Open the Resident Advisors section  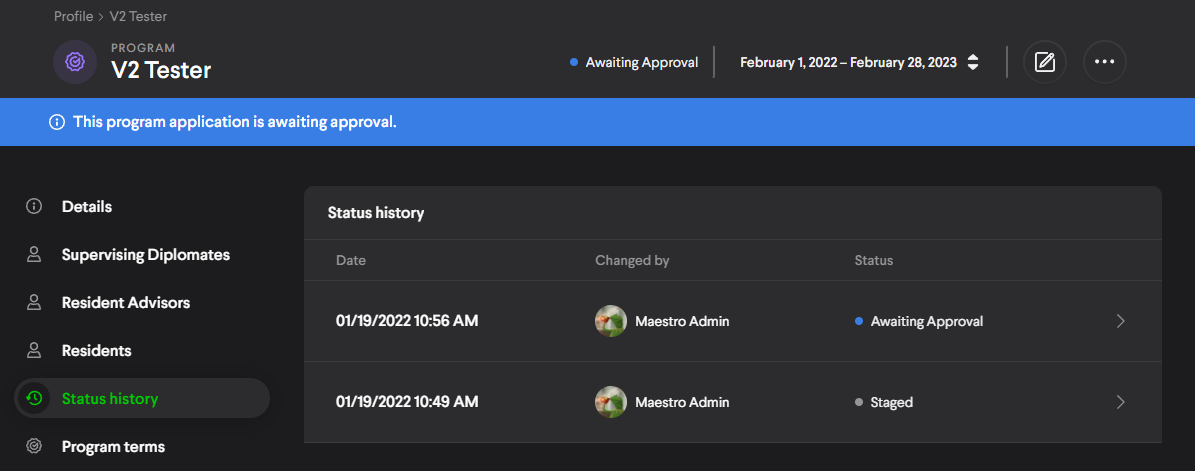(125, 303)
